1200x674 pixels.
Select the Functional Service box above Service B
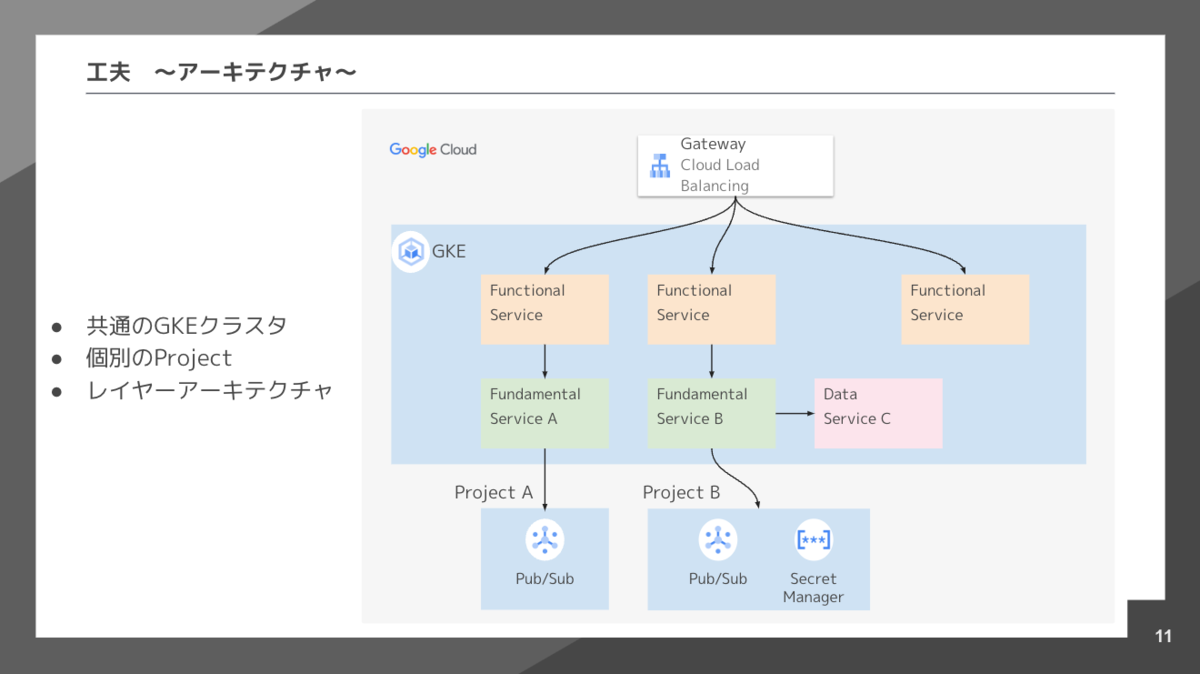click(712, 309)
